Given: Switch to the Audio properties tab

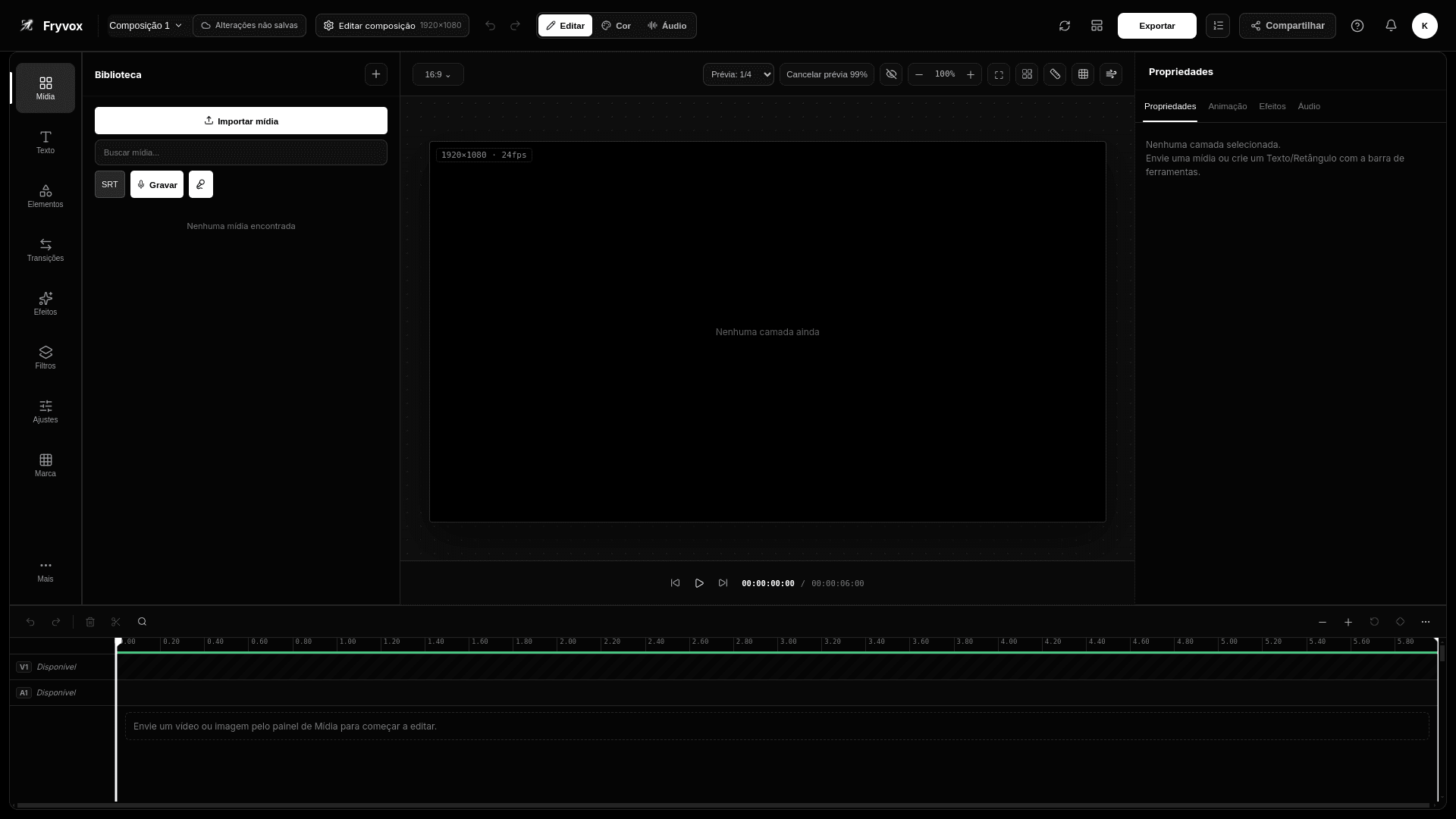Looking at the screenshot, I should tap(1309, 106).
